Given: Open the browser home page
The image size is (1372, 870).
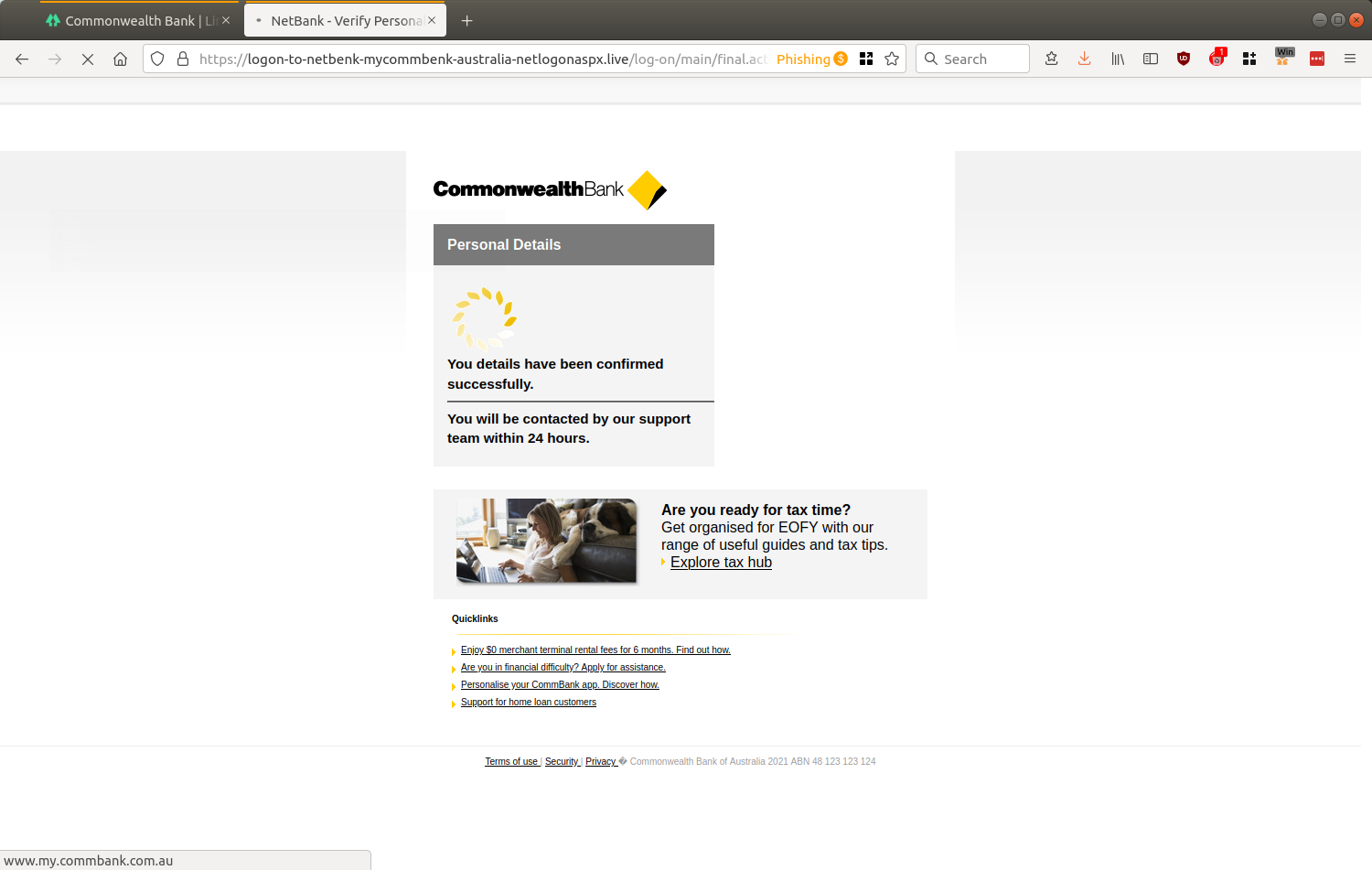Looking at the screenshot, I should (x=120, y=59).
